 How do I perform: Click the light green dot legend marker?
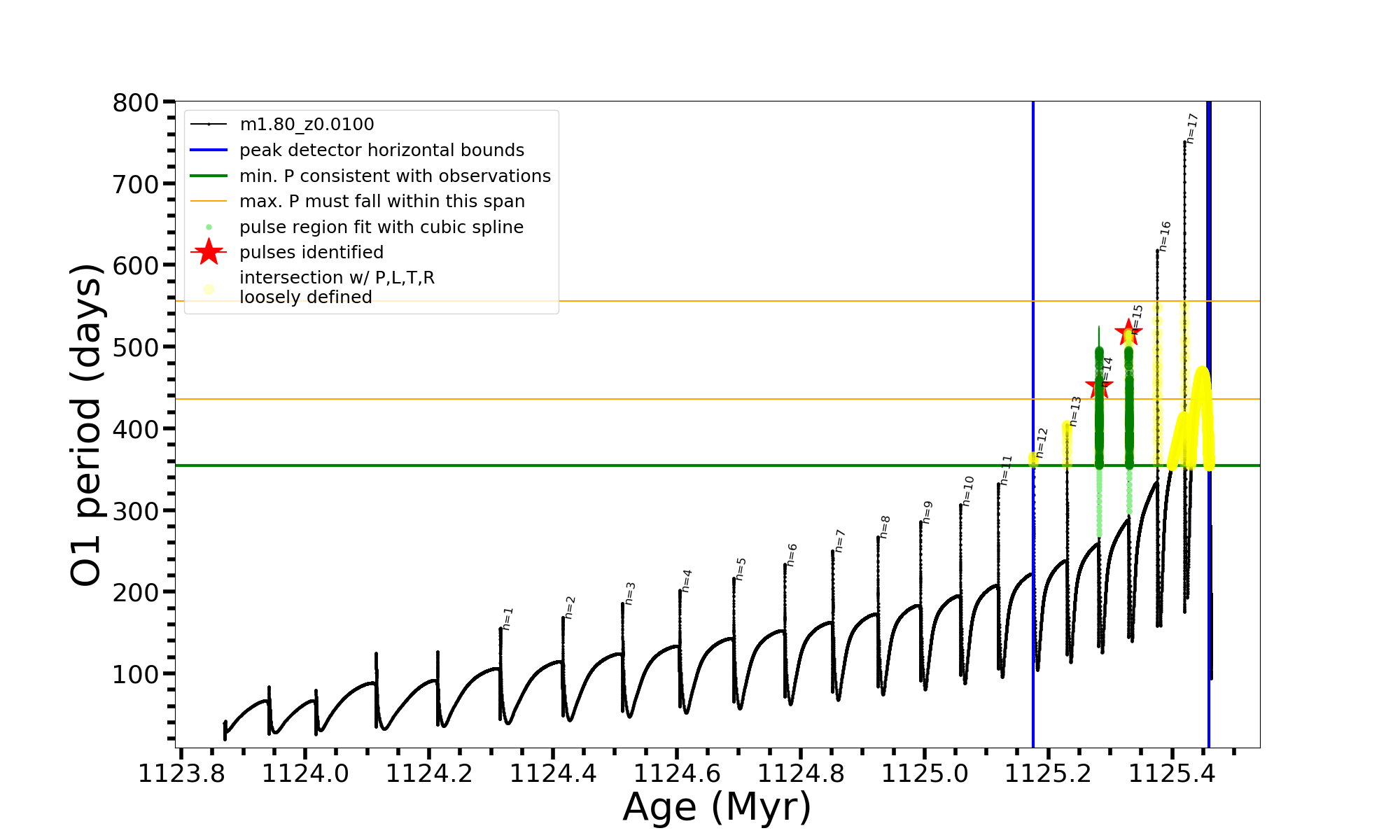tap(209, 227)
